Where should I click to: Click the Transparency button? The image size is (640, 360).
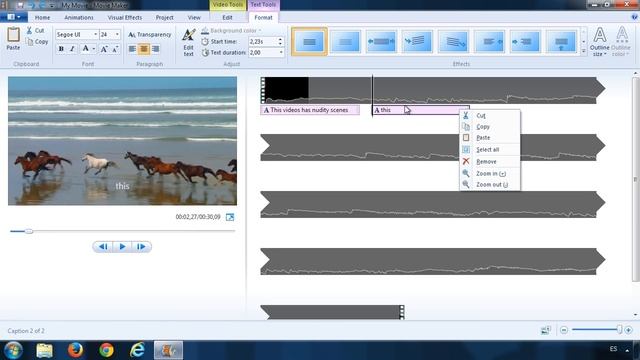pyautogui.click(x=149, y=35)
